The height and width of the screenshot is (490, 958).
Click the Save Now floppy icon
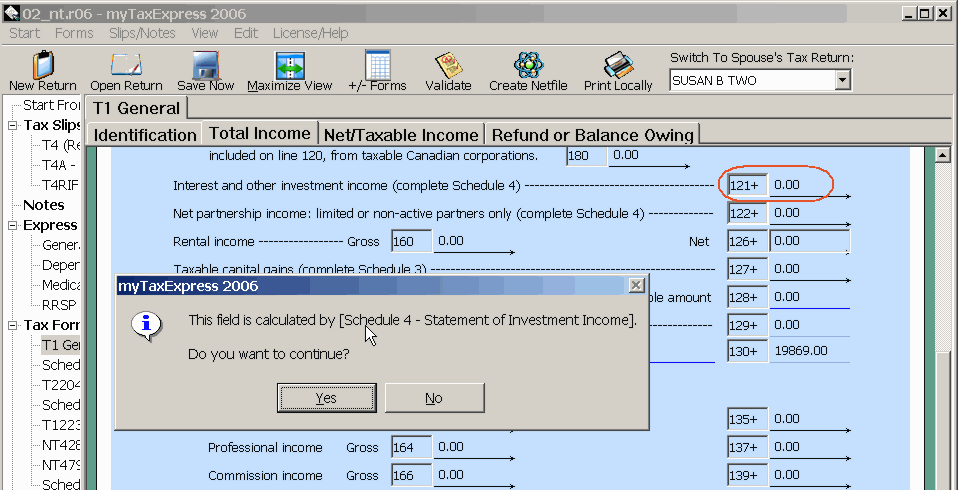(x=205, y=66)
